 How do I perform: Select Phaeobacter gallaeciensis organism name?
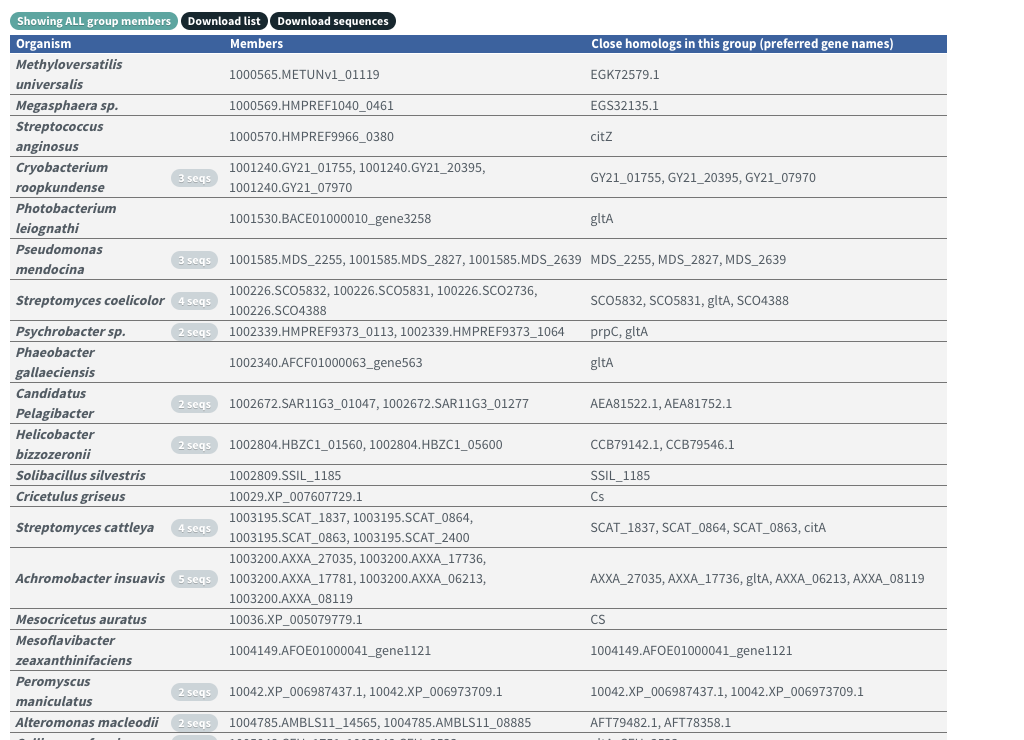(x=56, y=362)
